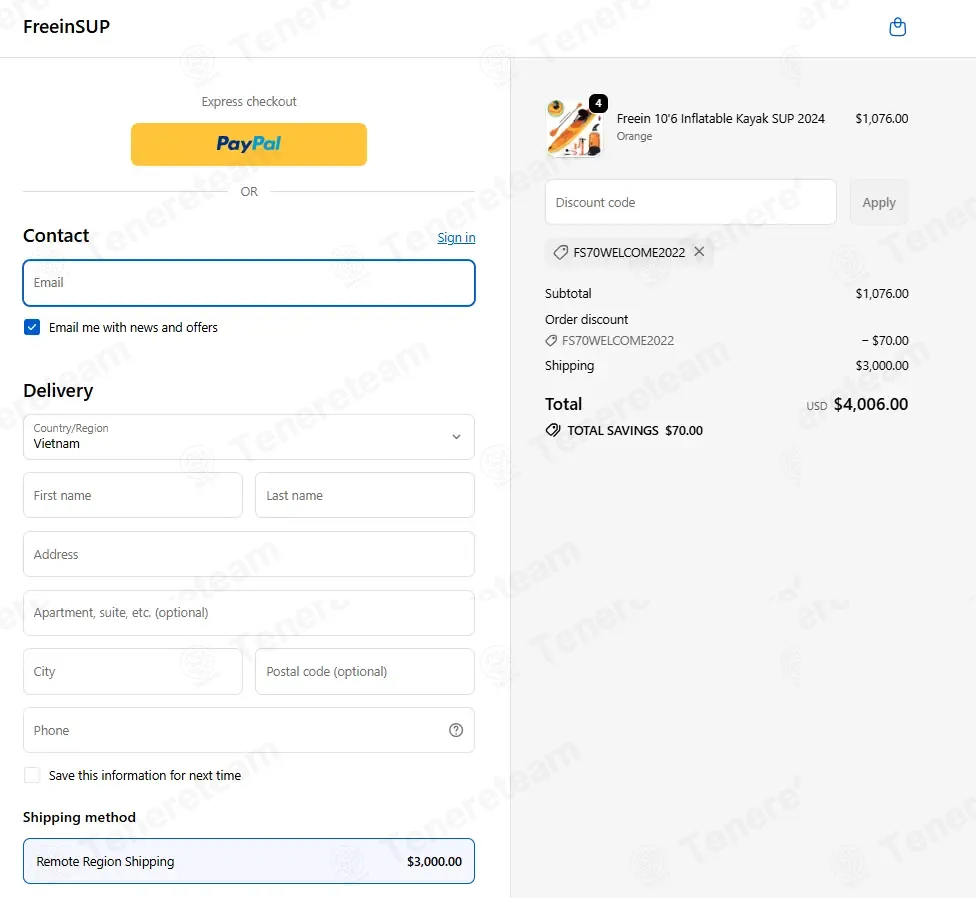Click the kayak SUP product thumbnail
Screen dimensions: 976x898
click(575, 128)
